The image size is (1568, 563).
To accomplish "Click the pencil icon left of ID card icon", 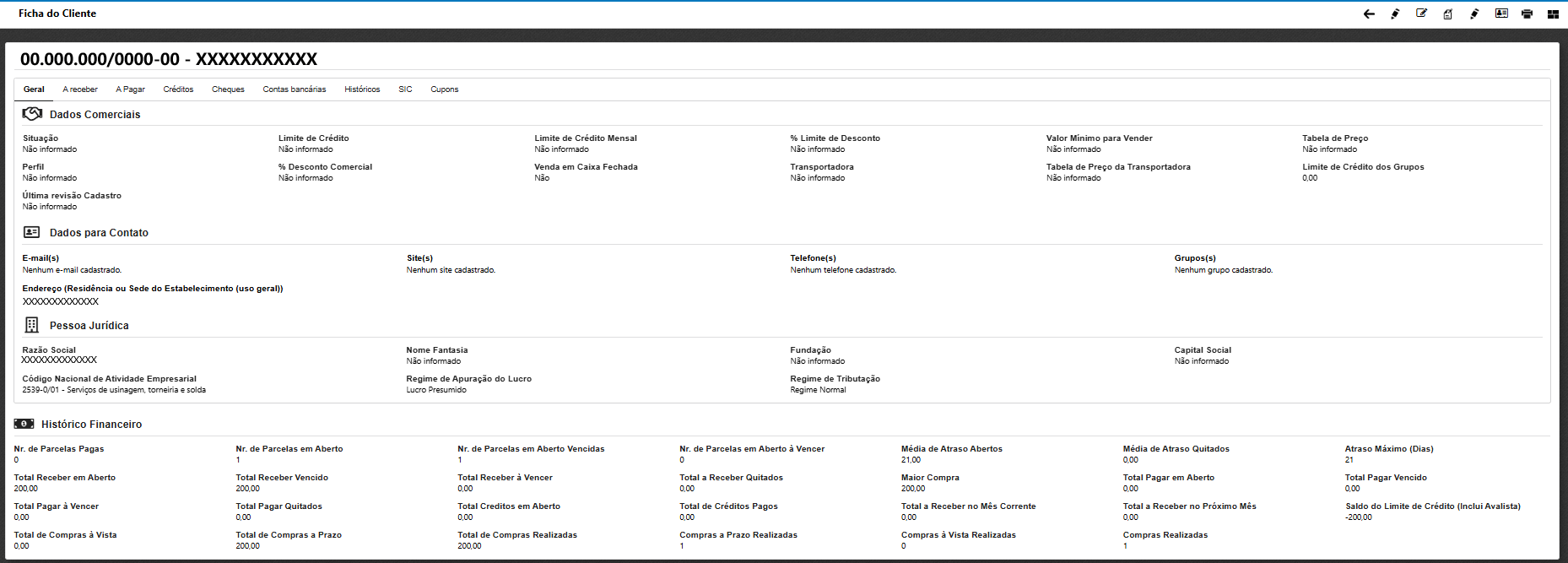I will click(1474, 14).
